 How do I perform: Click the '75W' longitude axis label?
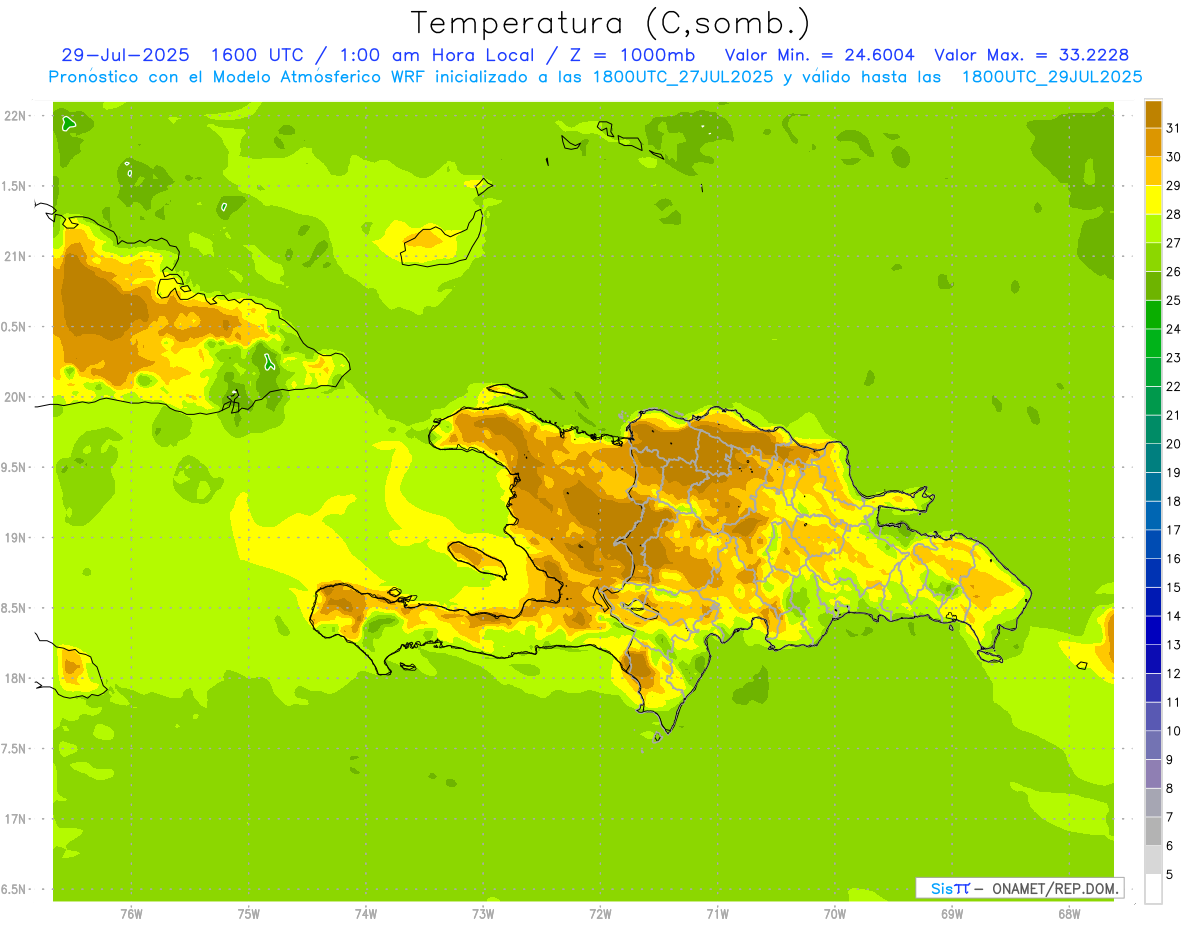click(248, 913)
